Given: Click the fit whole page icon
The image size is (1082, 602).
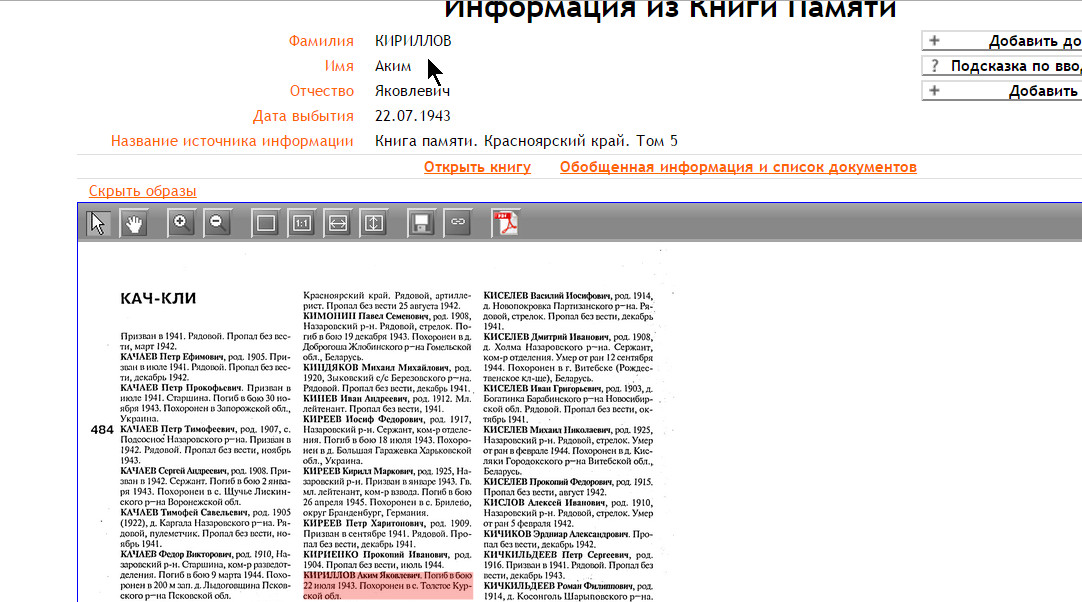Looking at the screenshot, I should pyautogui.click(x=266, y=223).
